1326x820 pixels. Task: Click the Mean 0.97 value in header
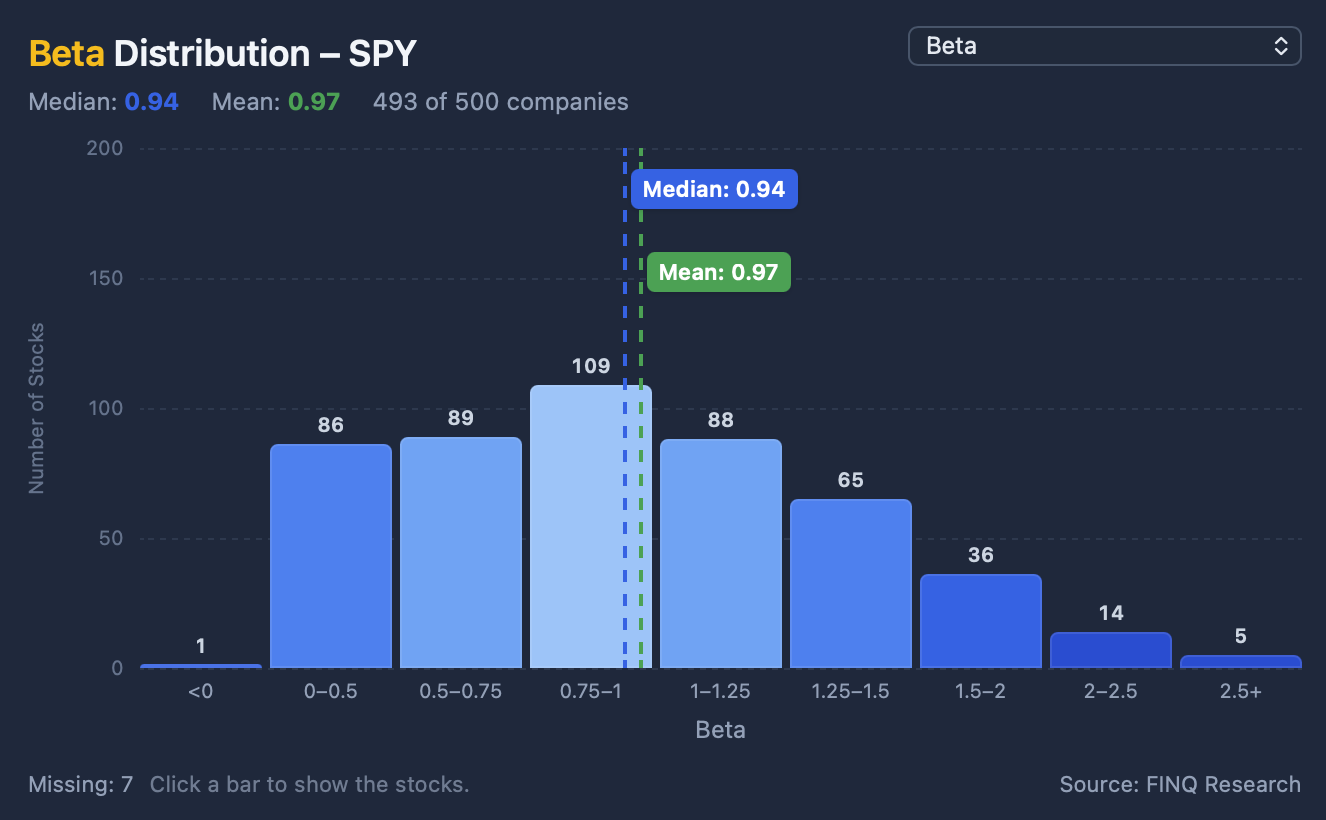(x=314, y=102)
